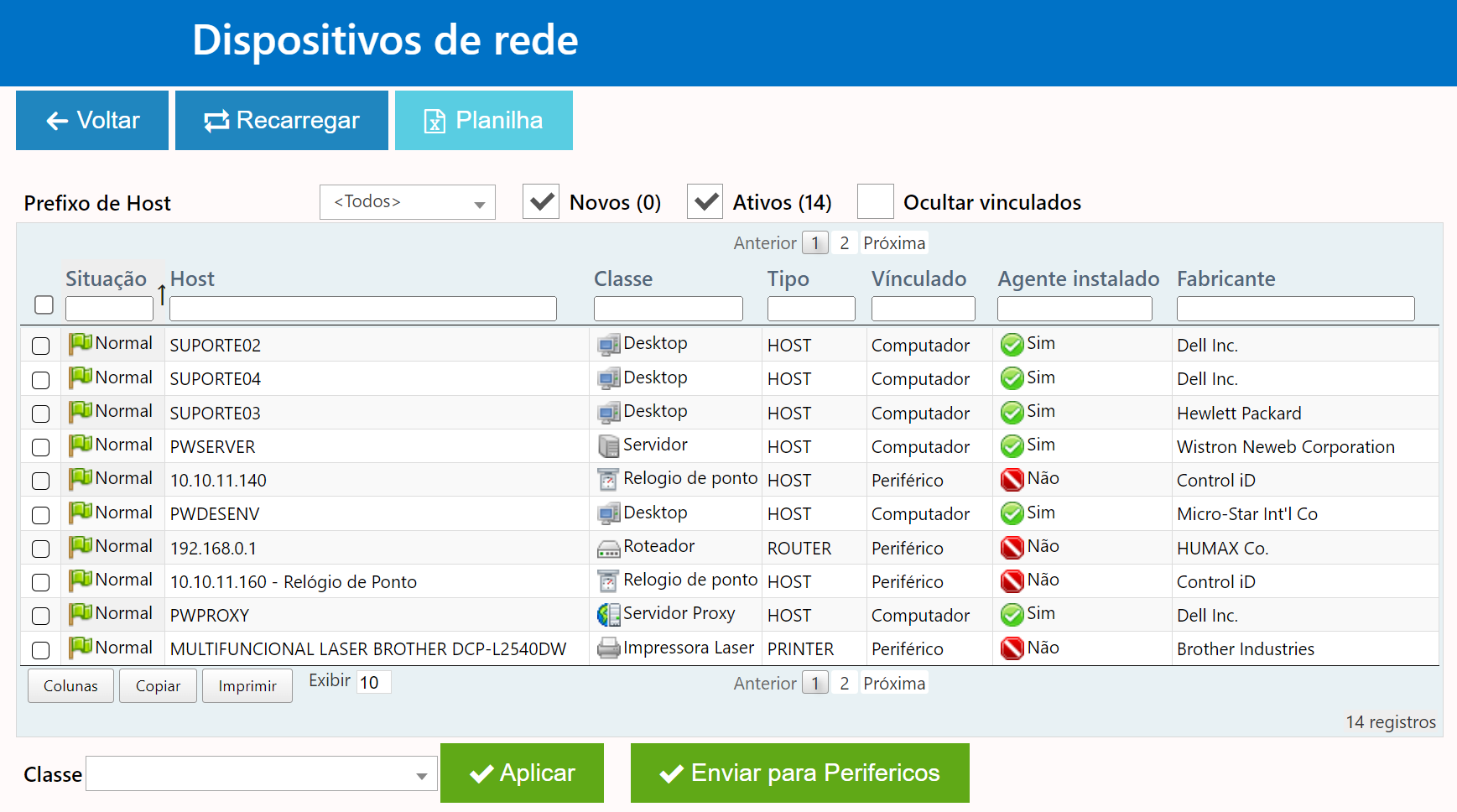Open the Colunas button
This screenshot has height=812, width=1457.
point(70,686)
